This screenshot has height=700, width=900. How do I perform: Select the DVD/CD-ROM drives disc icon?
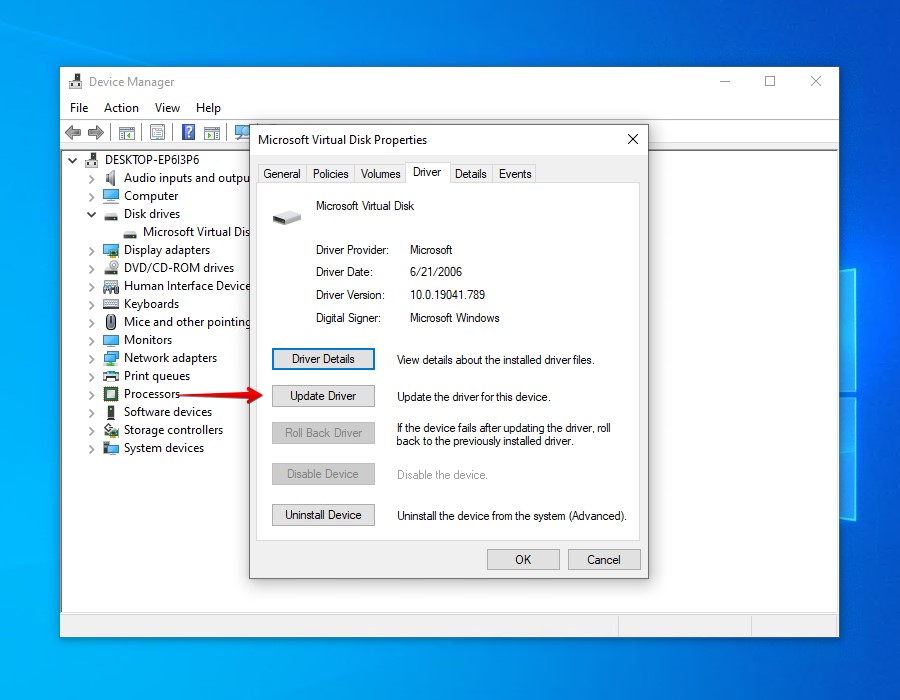[x=111, y=268]
